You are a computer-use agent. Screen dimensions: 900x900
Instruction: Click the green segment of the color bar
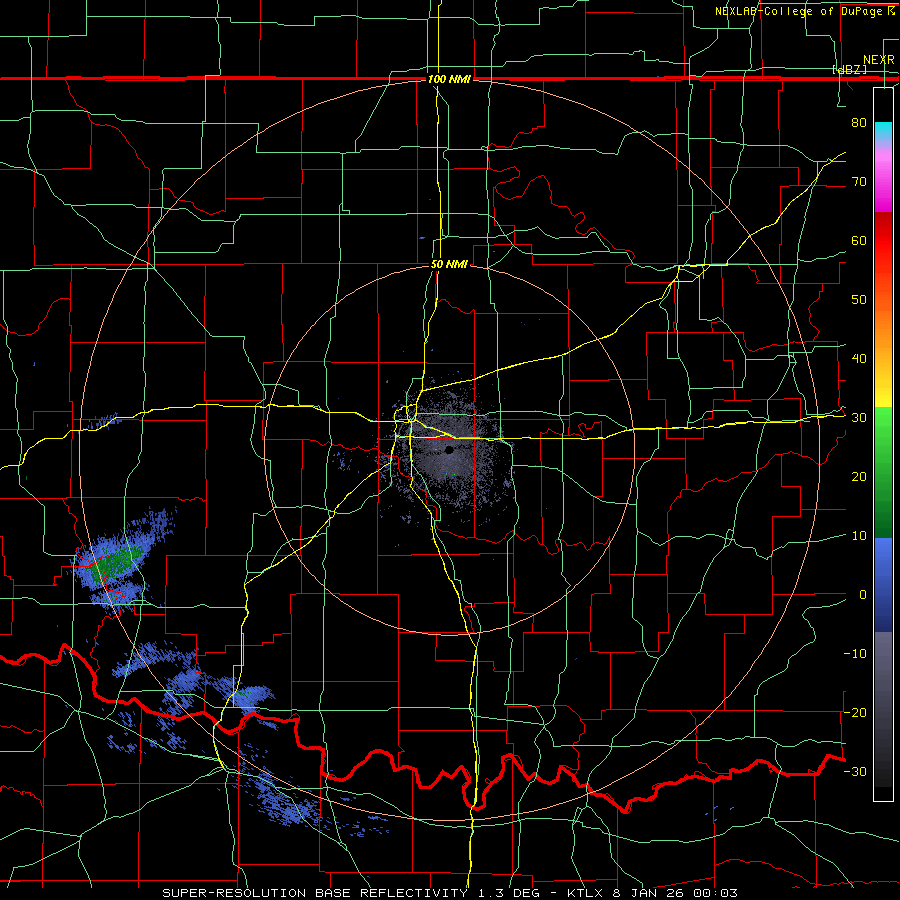tap(883, 472)
